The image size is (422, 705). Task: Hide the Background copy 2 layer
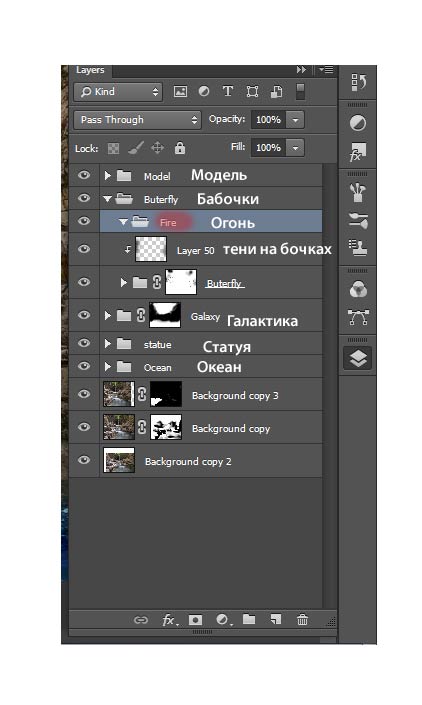[x=84, y=460]
